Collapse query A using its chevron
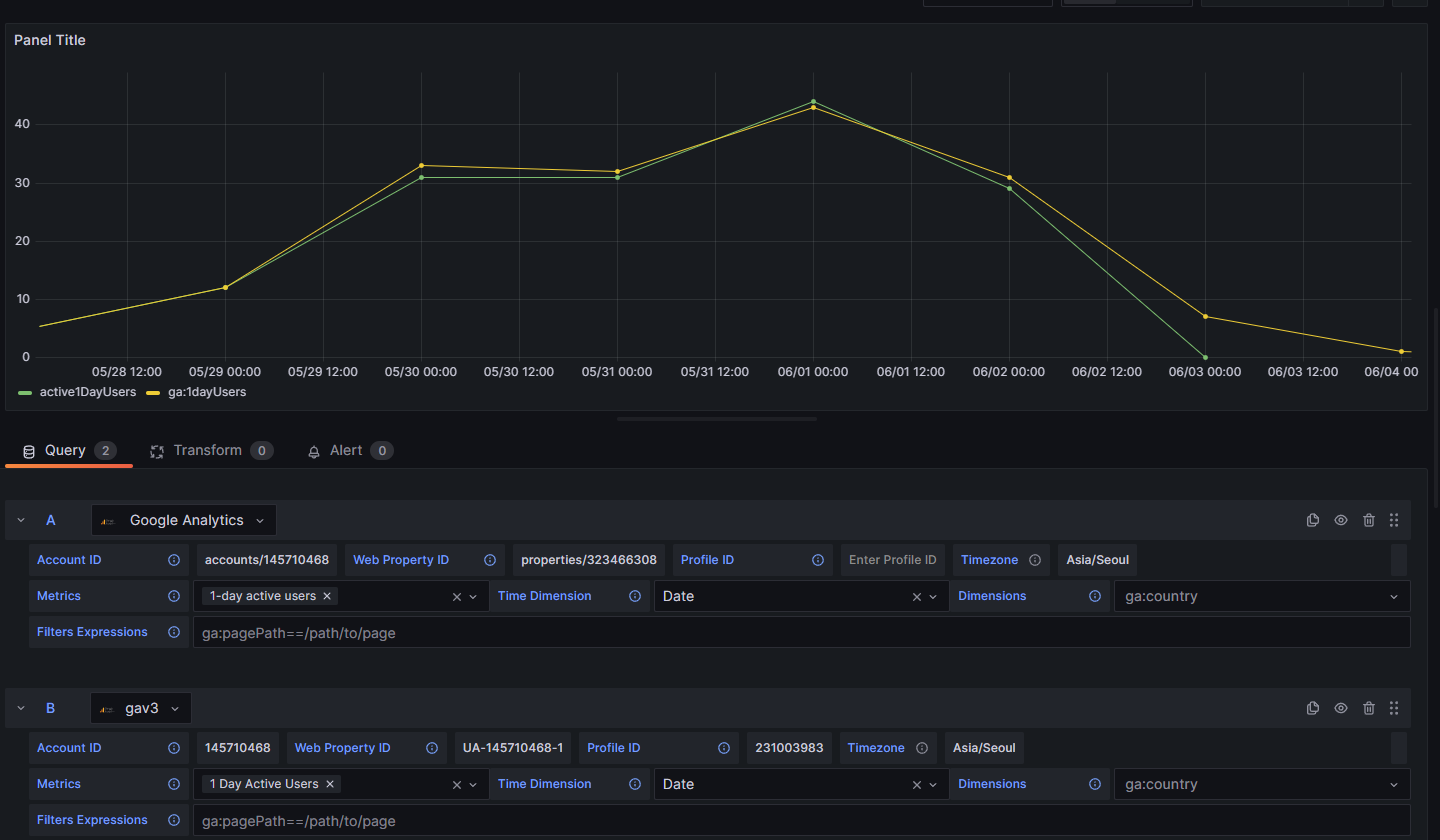 tap(20, 520)
